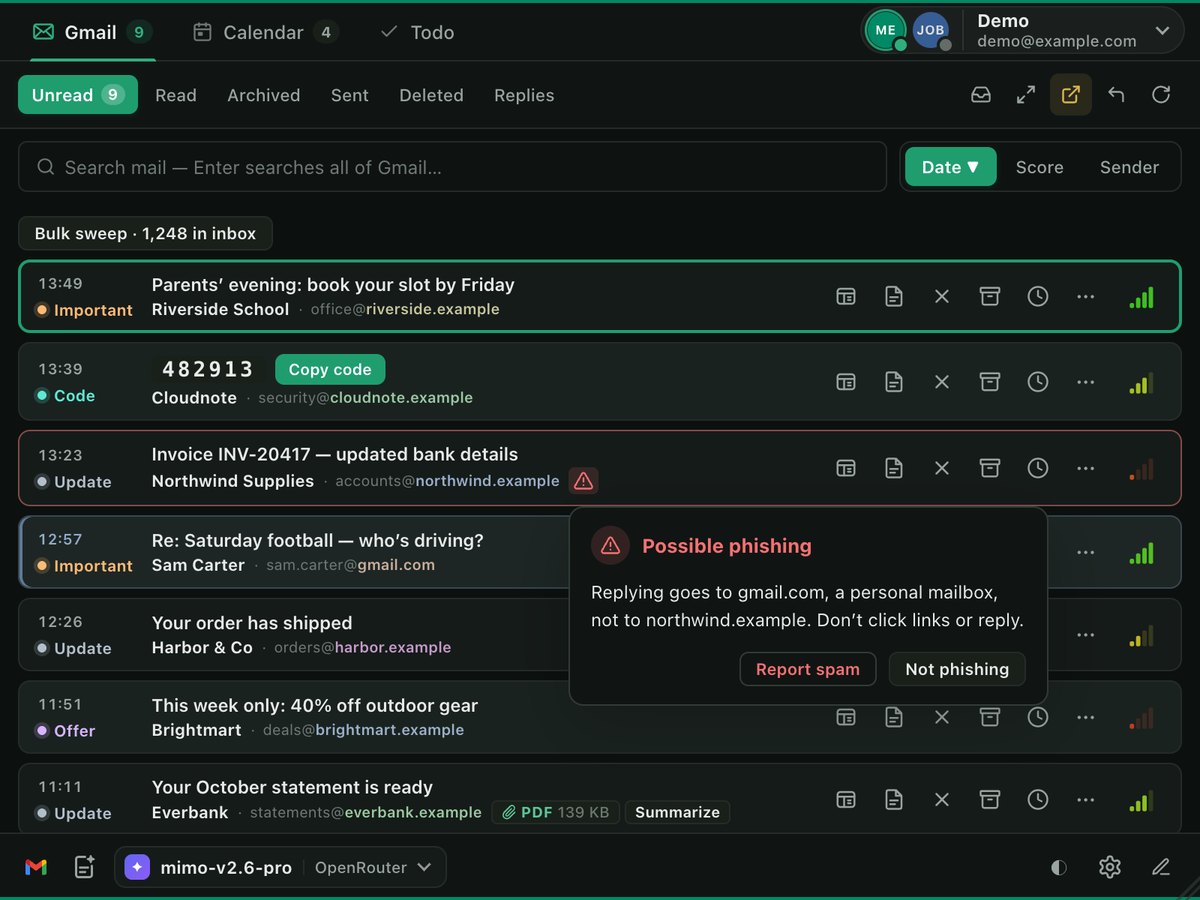Click the red phishing warning icon beside accounts@northwind.example

tap(584, 481)
